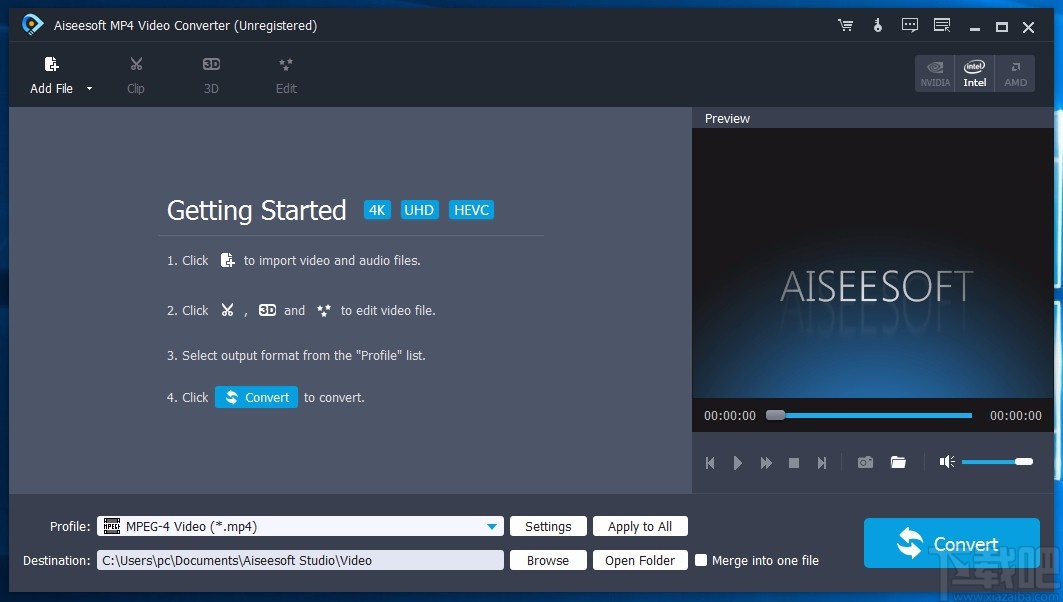Open profile Settings
This screenshot has width=1063, height=602.
click(x=548, y=526)
